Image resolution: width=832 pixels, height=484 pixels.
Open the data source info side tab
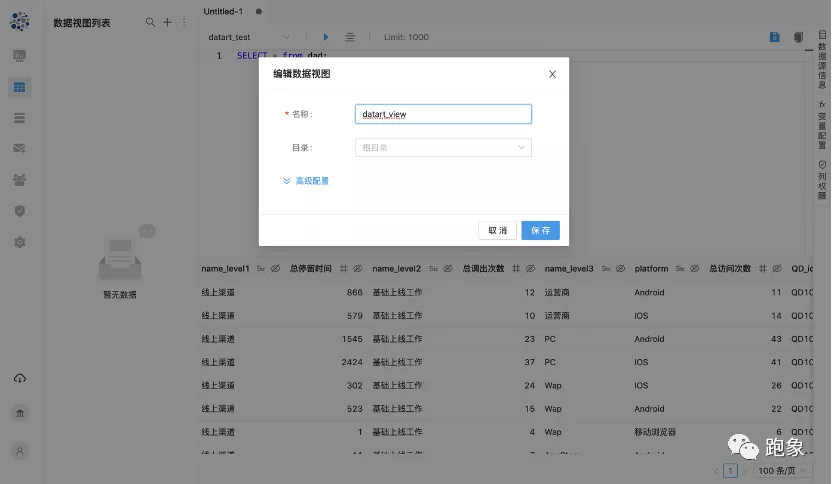[x=822, y=59]
